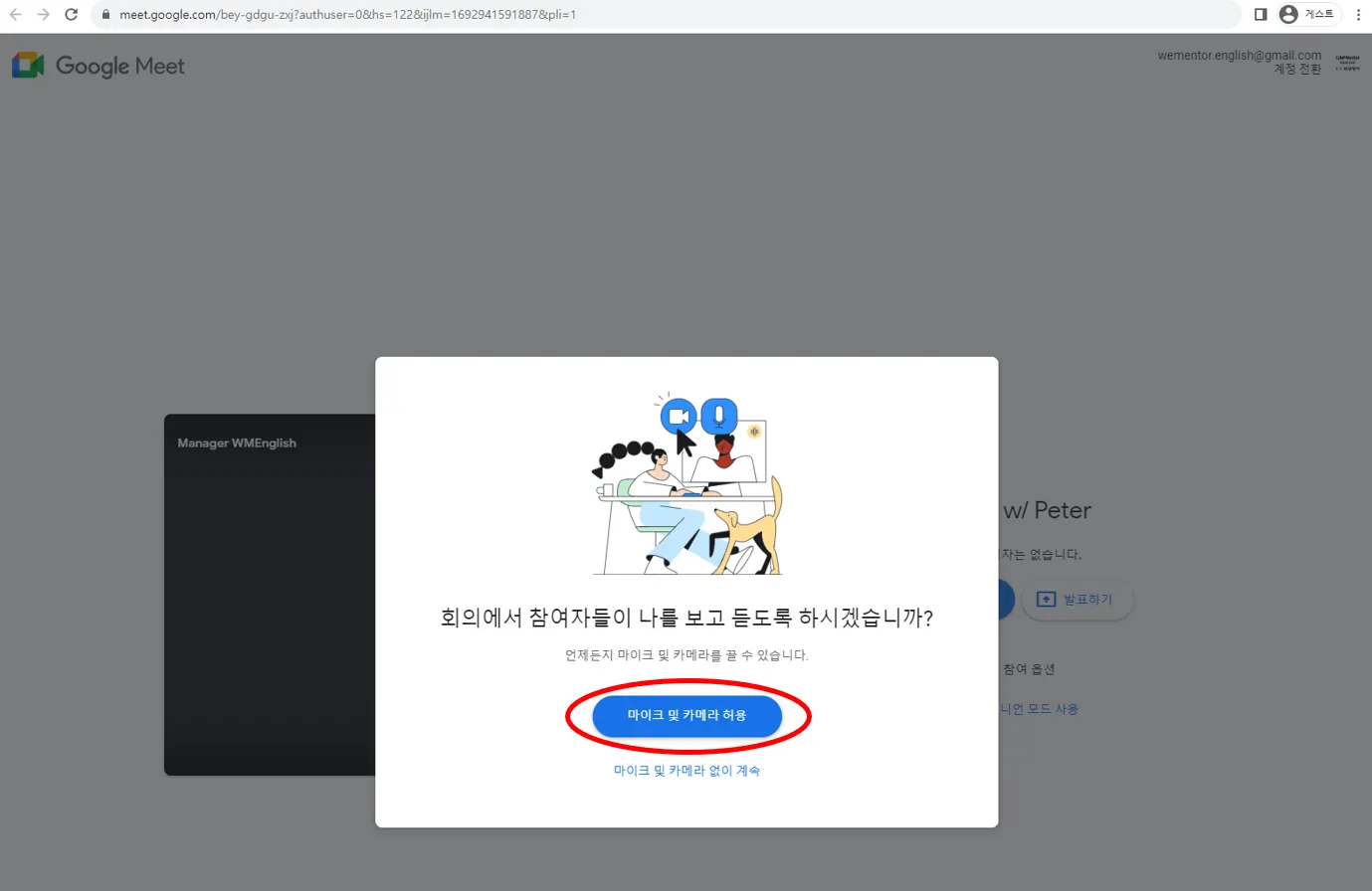Click the lock icon in the address bar
1372x891 pixels.
pyautogui.click(x=106, y=15)
